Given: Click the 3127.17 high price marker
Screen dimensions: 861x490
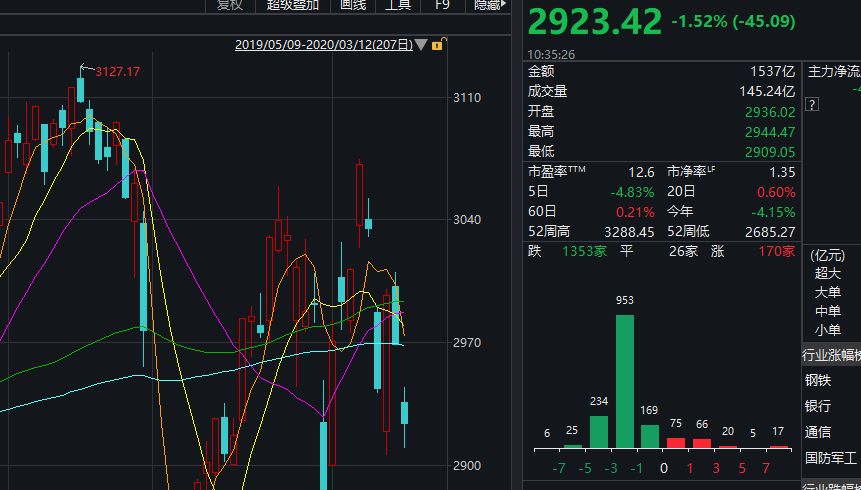Looking at the screenshot, I should [118, 71].
